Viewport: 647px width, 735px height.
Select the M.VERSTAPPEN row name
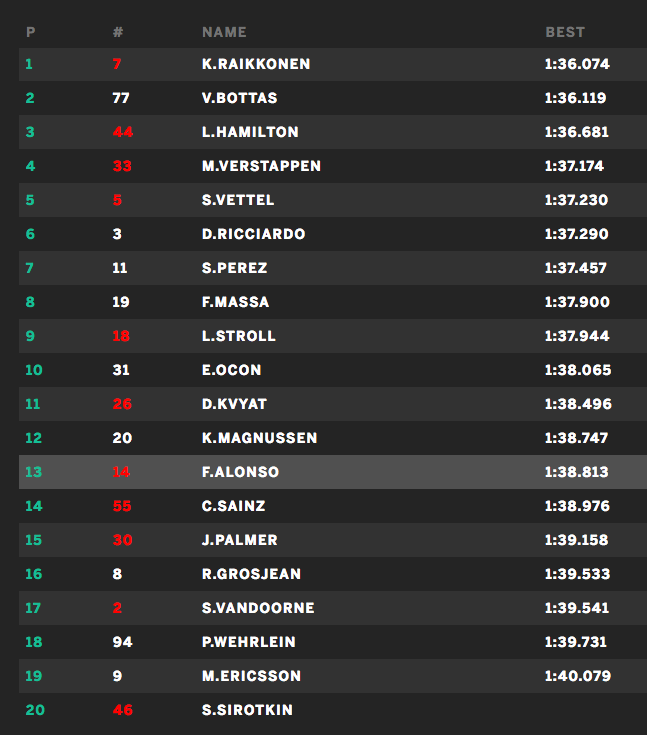click(x=261, y=166)
